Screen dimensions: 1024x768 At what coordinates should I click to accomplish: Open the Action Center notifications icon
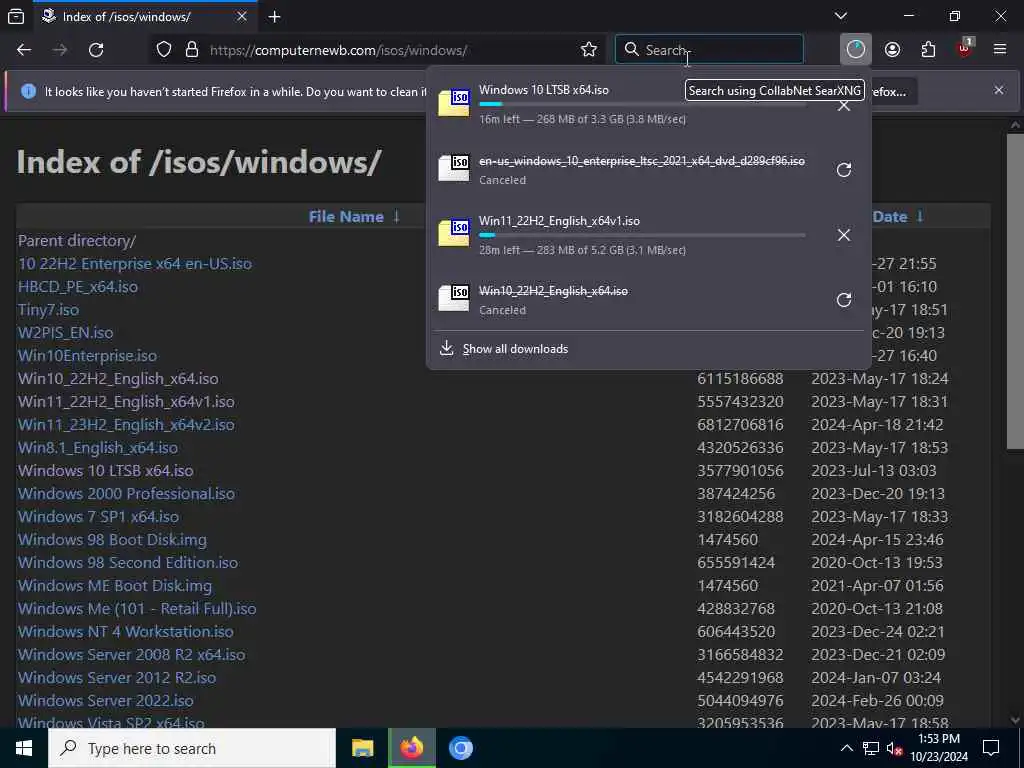coord(991,748)
